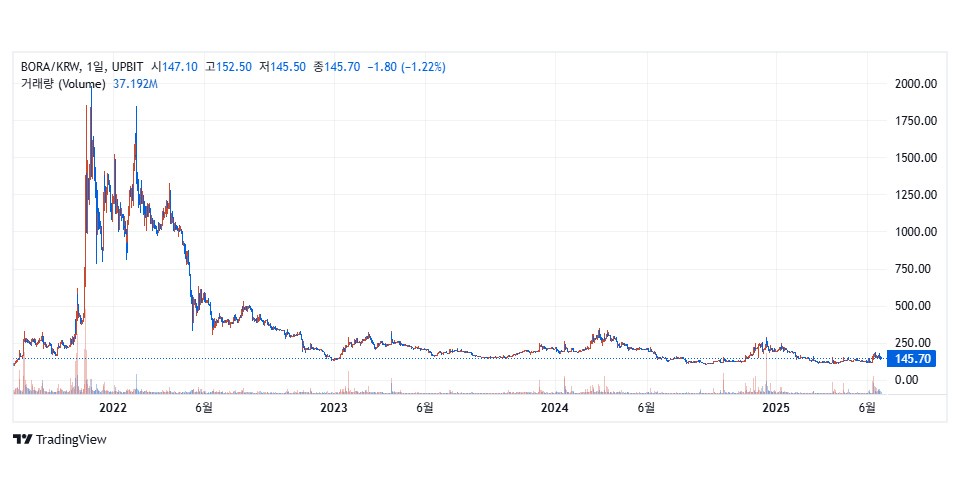Click the 2022 label on time axis
The height and width of the screenshot is (500, 960).
coord(113,408)
